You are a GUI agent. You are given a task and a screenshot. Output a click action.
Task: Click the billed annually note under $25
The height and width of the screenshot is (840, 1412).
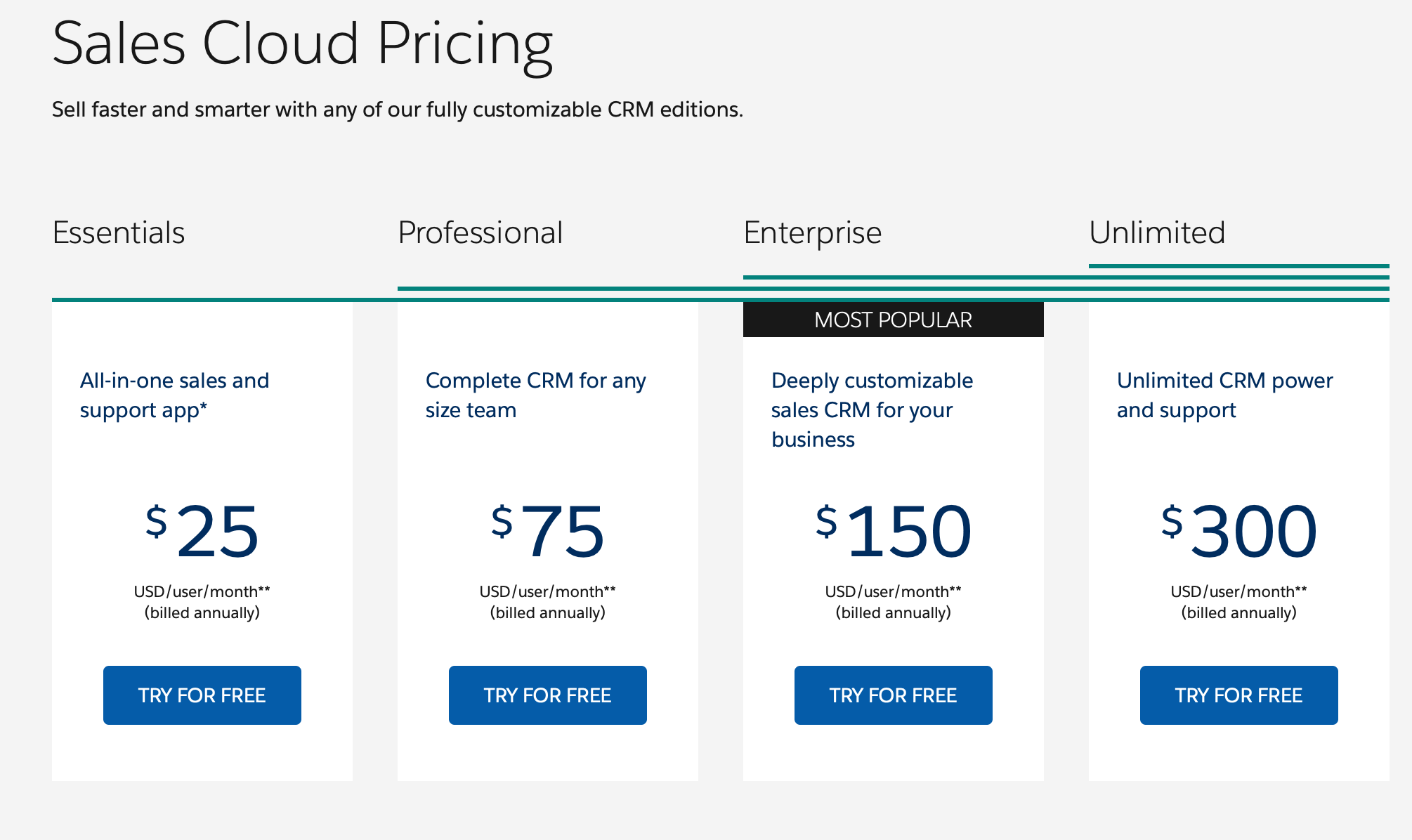(x=202, y=612)
